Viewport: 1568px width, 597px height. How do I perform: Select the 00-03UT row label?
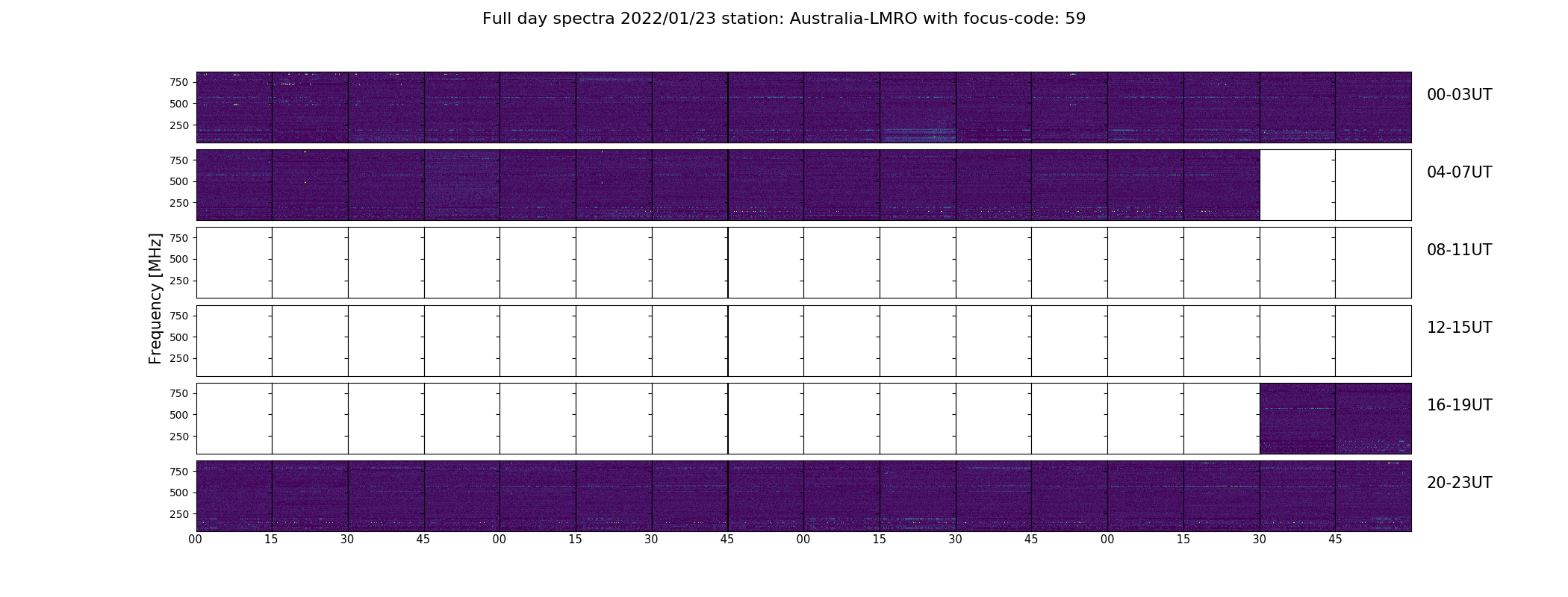click(x=1459, y=95)
